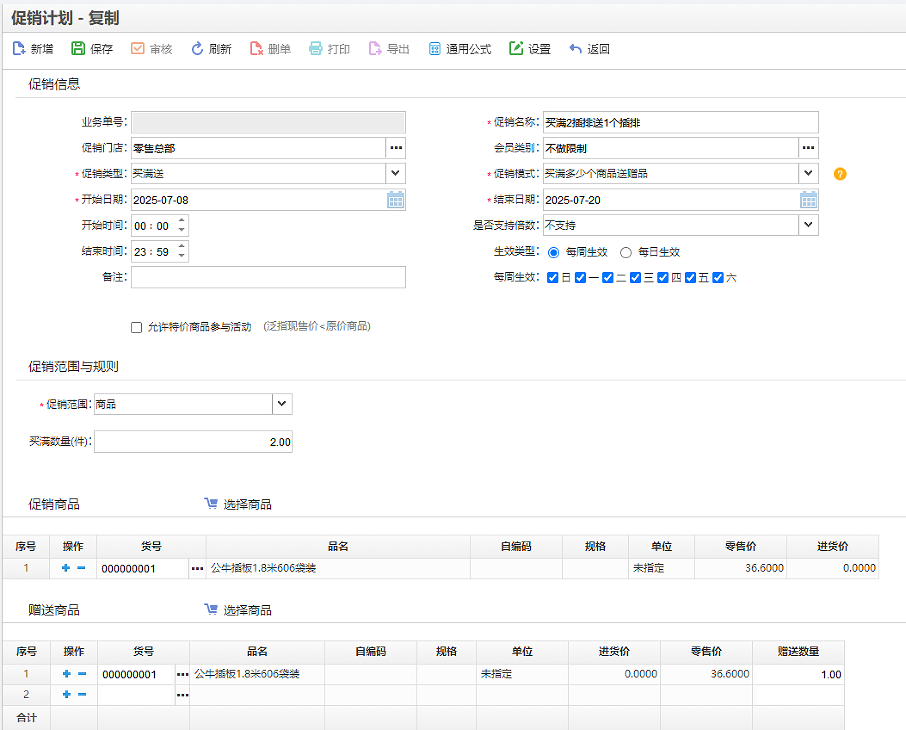Click 货号 cell 000000001 in 促销商品
This screenshot has height=730, width=906.
tap(143, 569)
